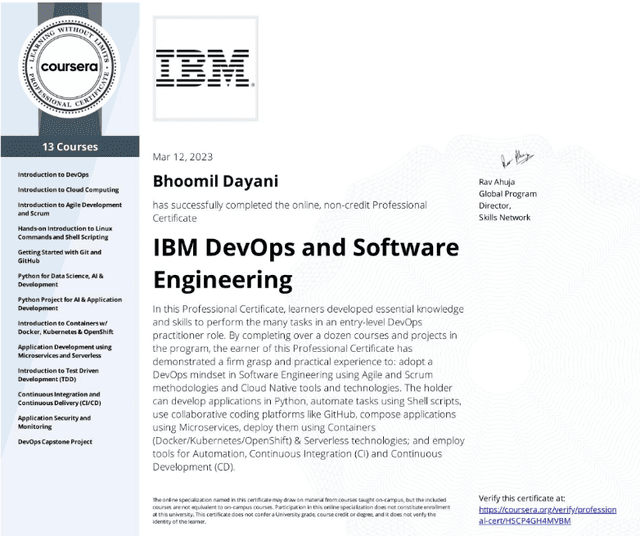Click the signer name 'Rav Ahuja'
The width and height of the screenshot is (640, 536).
(x=496, y=182)
